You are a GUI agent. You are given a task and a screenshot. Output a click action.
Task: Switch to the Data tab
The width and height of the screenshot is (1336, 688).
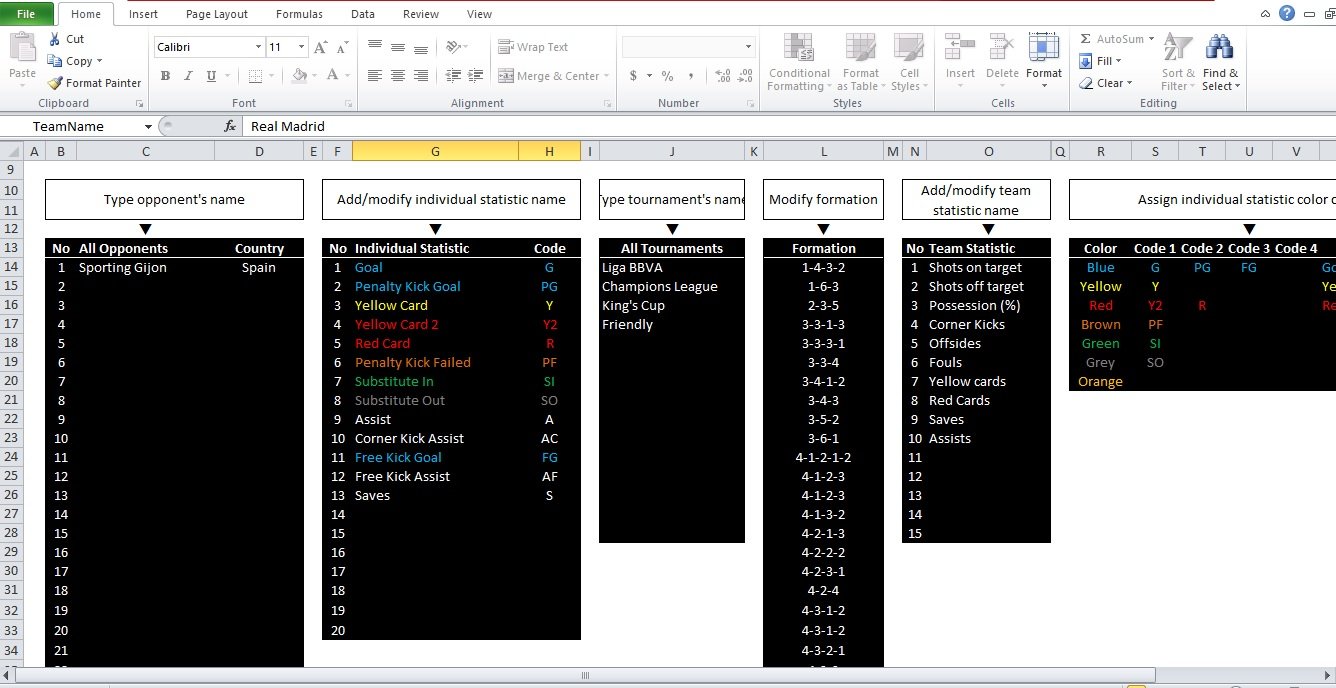click(363, 14)
